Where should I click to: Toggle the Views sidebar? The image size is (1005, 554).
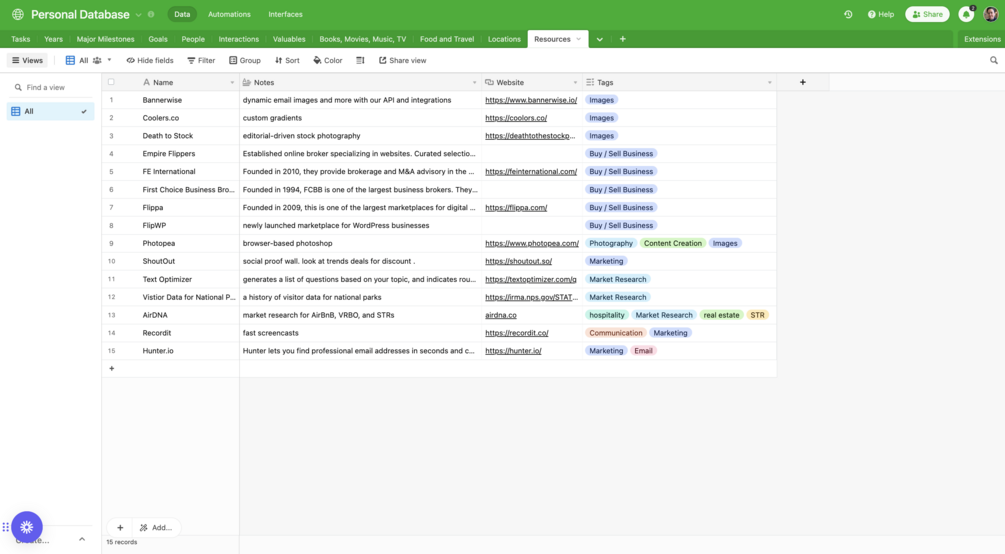[28, 60]
